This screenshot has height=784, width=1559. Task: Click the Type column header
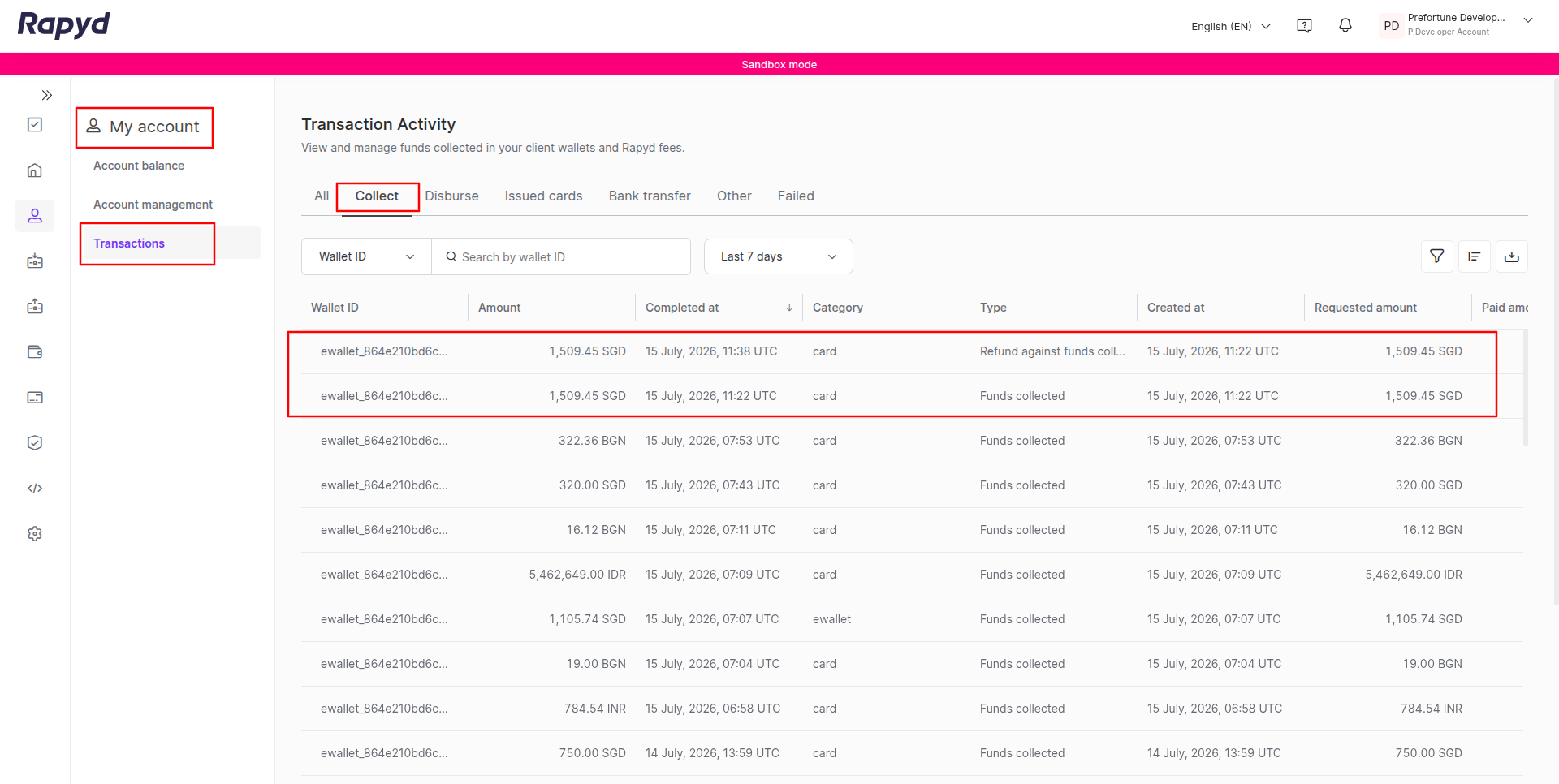993,308
